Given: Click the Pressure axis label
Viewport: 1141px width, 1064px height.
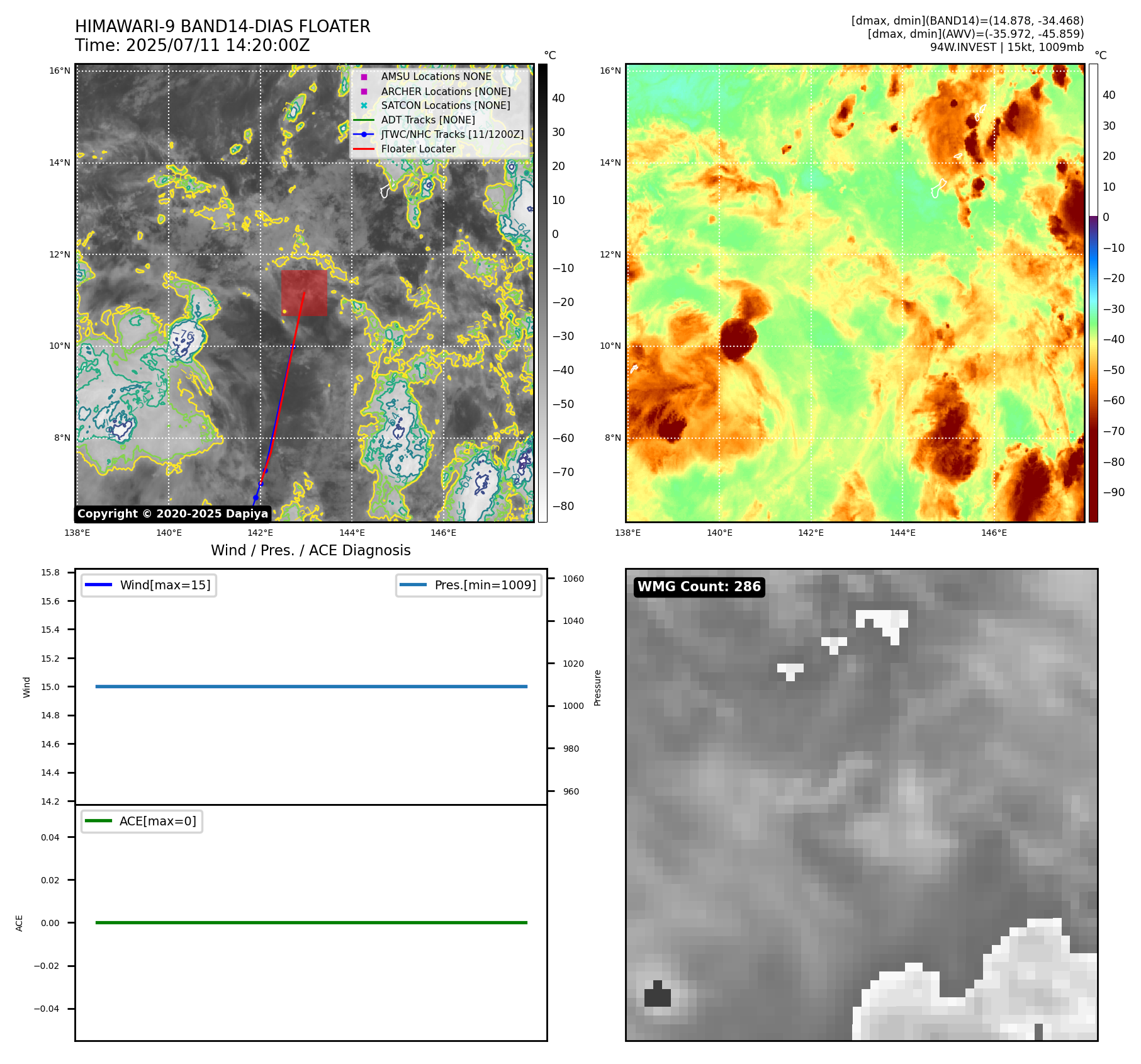Looking at the screenshot, I should pyautogui.click(x=598, y=688).
